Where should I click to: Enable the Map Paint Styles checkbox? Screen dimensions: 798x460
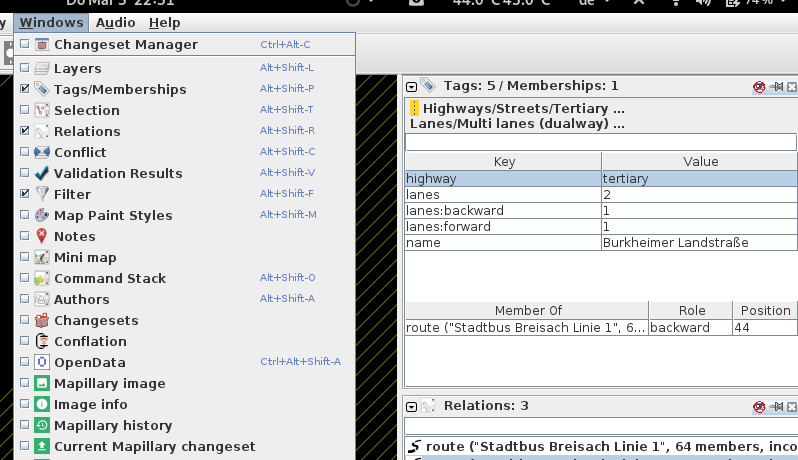click(24, 215)
